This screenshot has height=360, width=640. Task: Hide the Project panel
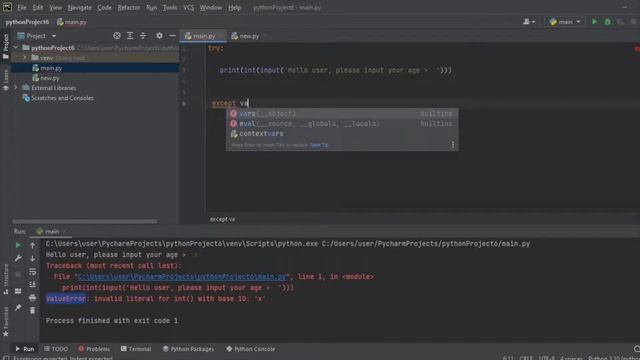[x=172, y=36]
